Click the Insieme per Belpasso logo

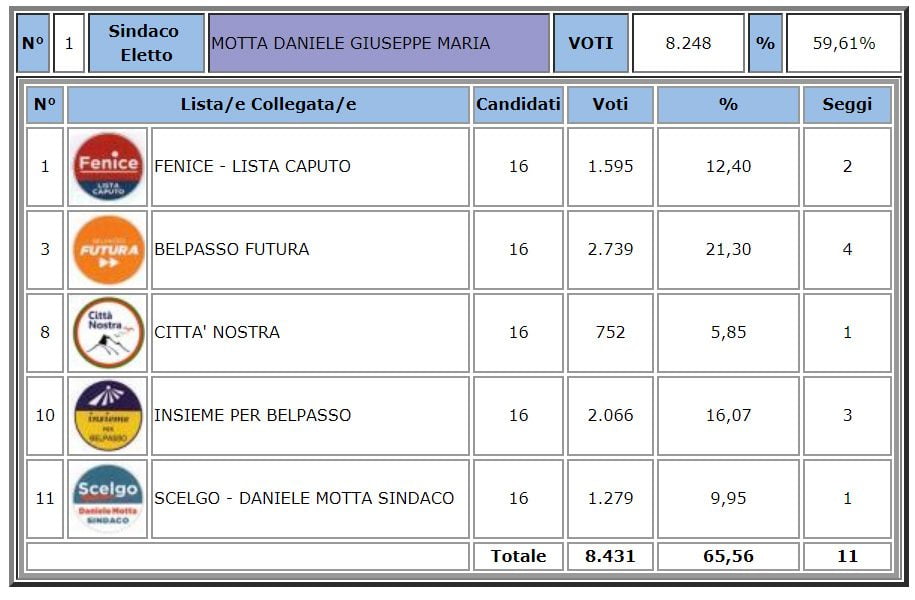point(108,415)
